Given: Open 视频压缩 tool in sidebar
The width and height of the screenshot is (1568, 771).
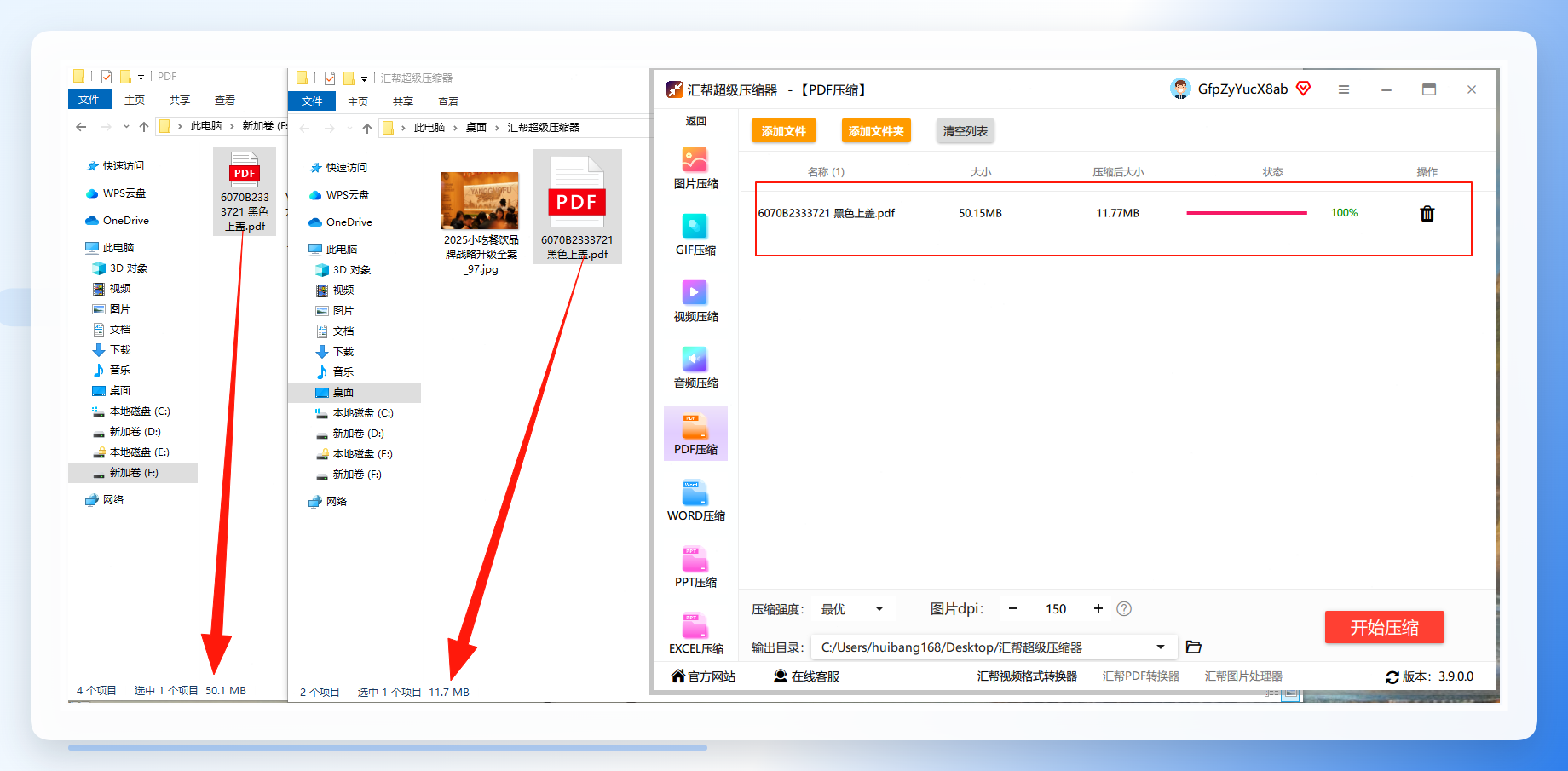Looking at the screenshot, I should 695,301.
